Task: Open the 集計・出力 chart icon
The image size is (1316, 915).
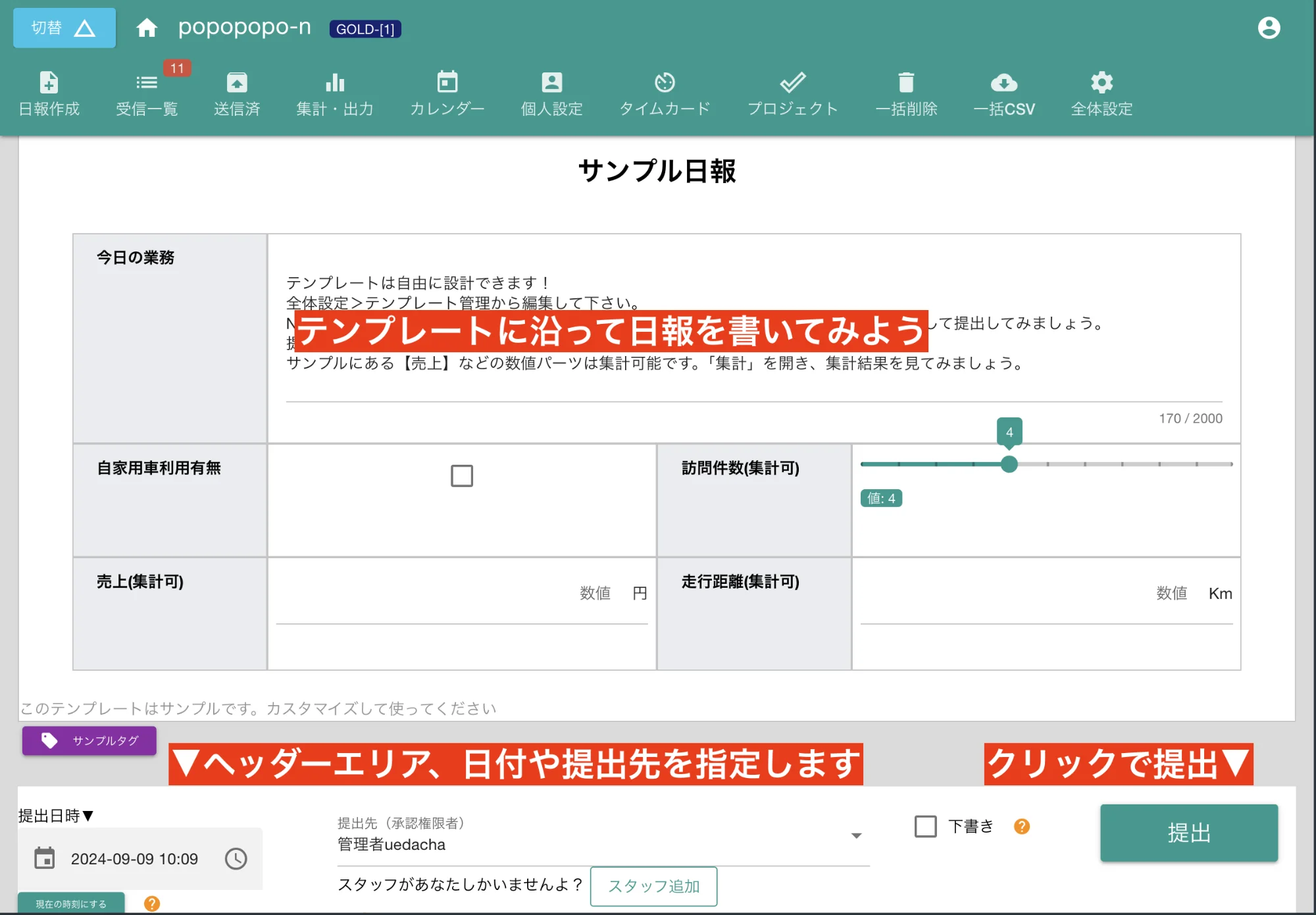Action: point(335,92)
